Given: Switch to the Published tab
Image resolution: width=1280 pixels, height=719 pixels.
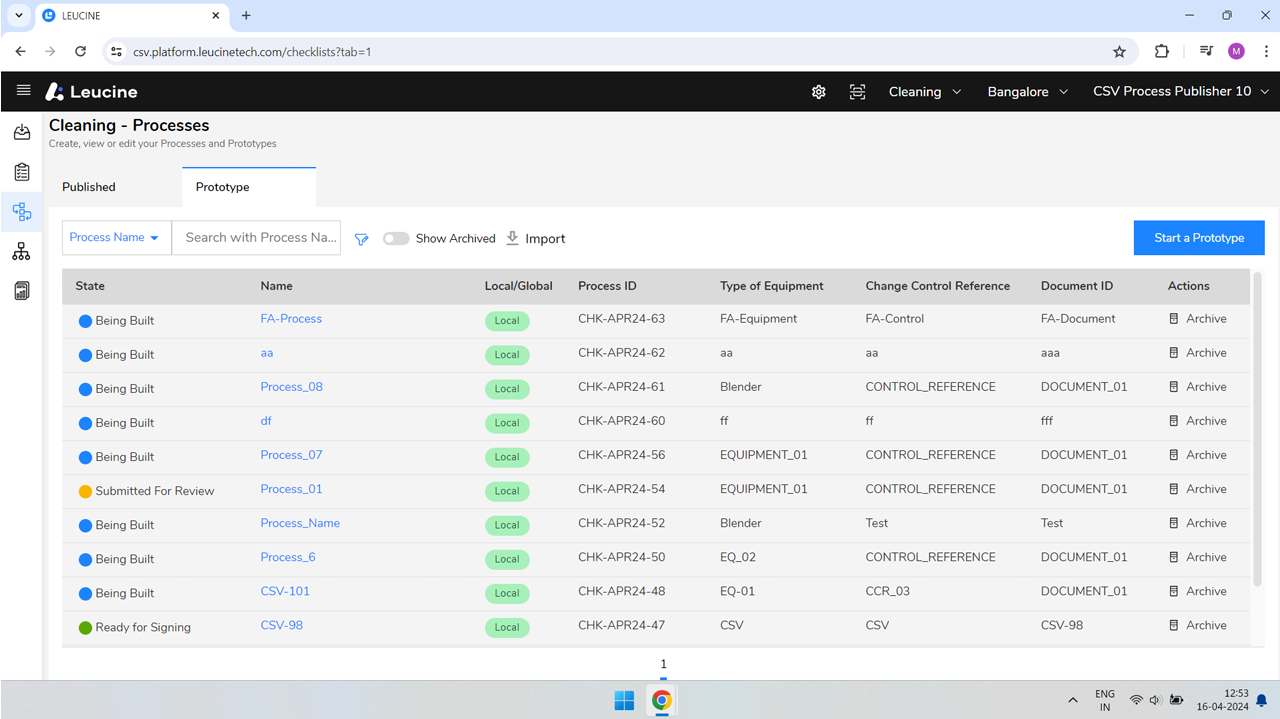Looking at the screenshot, I should point(88,187).
